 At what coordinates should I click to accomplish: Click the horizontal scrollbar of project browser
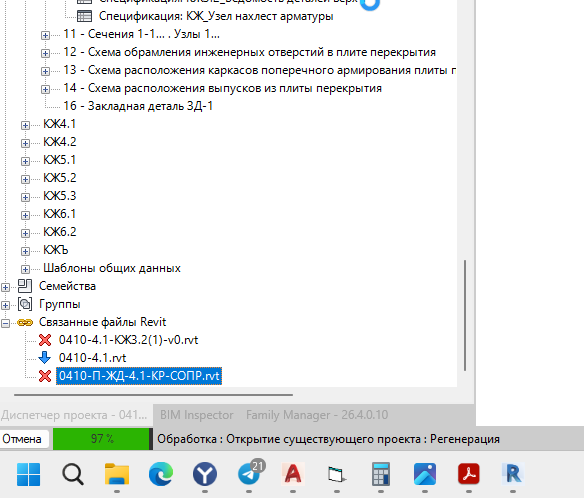click(153, 394)
